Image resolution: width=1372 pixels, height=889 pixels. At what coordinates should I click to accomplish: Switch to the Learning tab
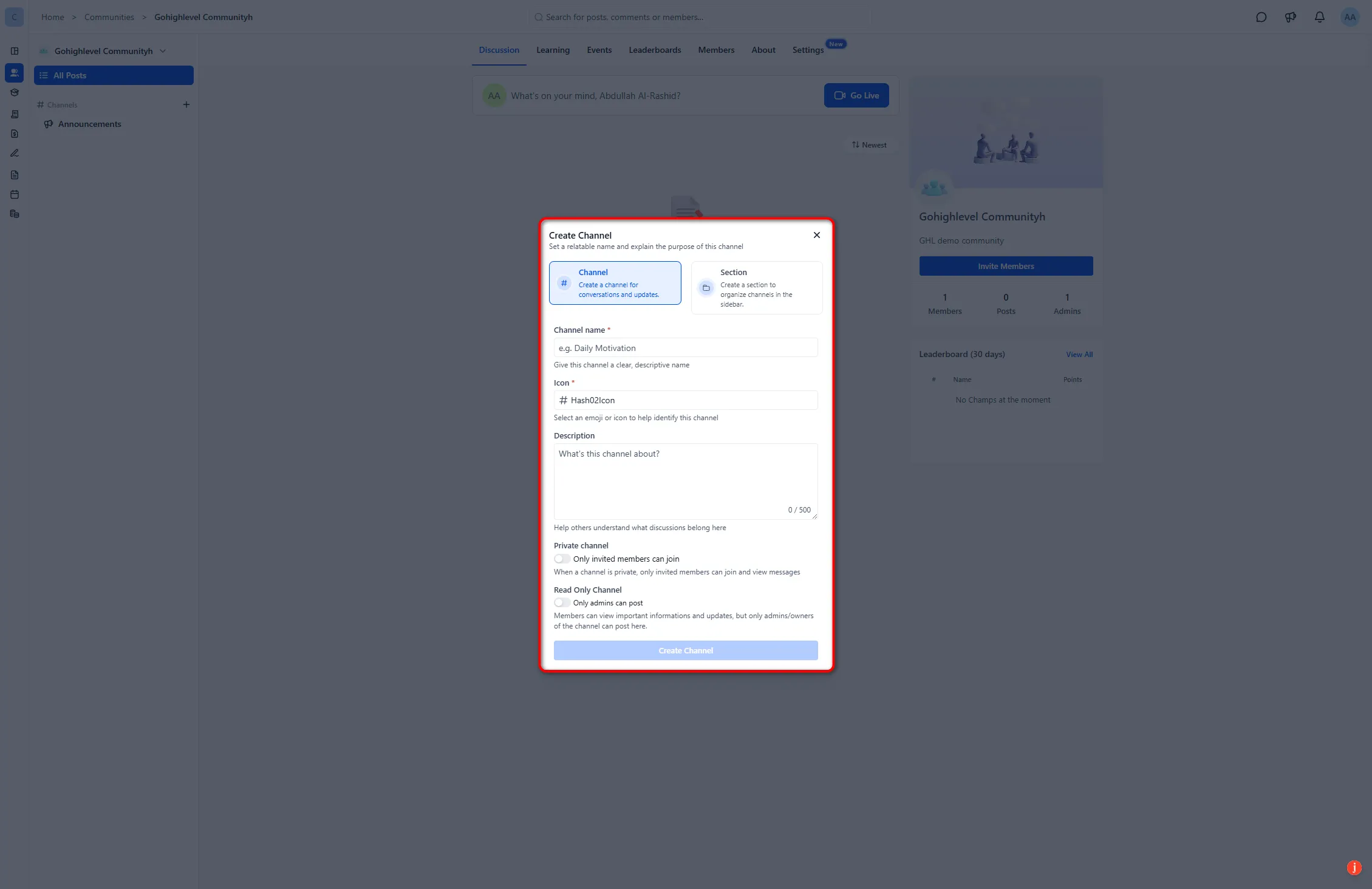point(553,50)
